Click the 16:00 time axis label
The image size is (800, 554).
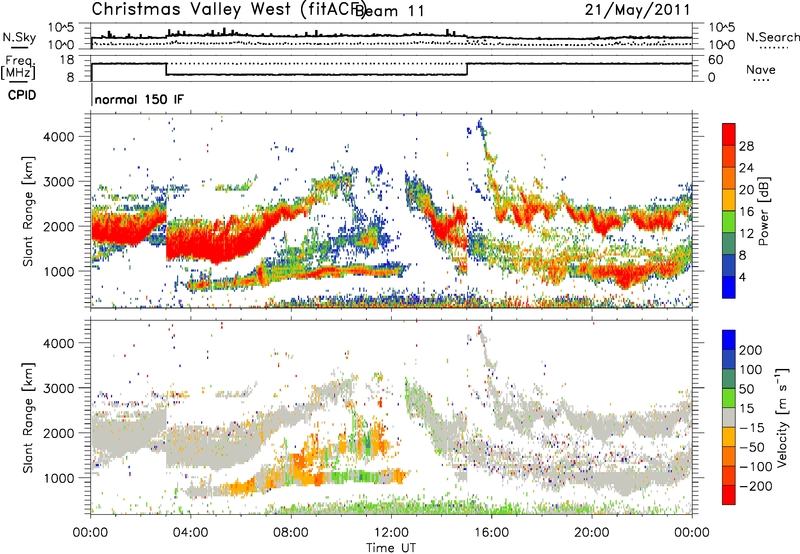pos(491,533)
